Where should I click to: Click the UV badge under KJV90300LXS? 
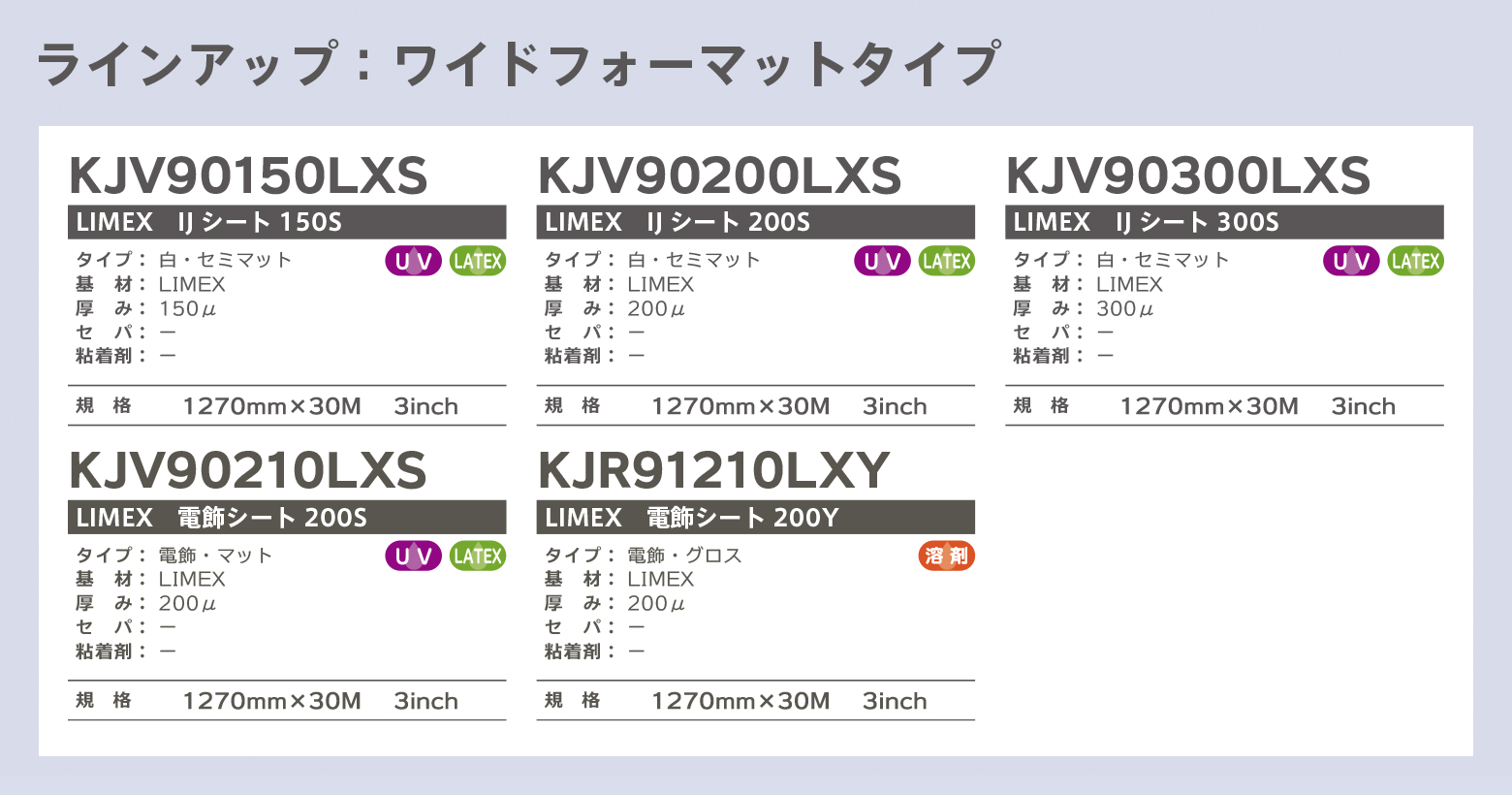tap(1351, 261)
